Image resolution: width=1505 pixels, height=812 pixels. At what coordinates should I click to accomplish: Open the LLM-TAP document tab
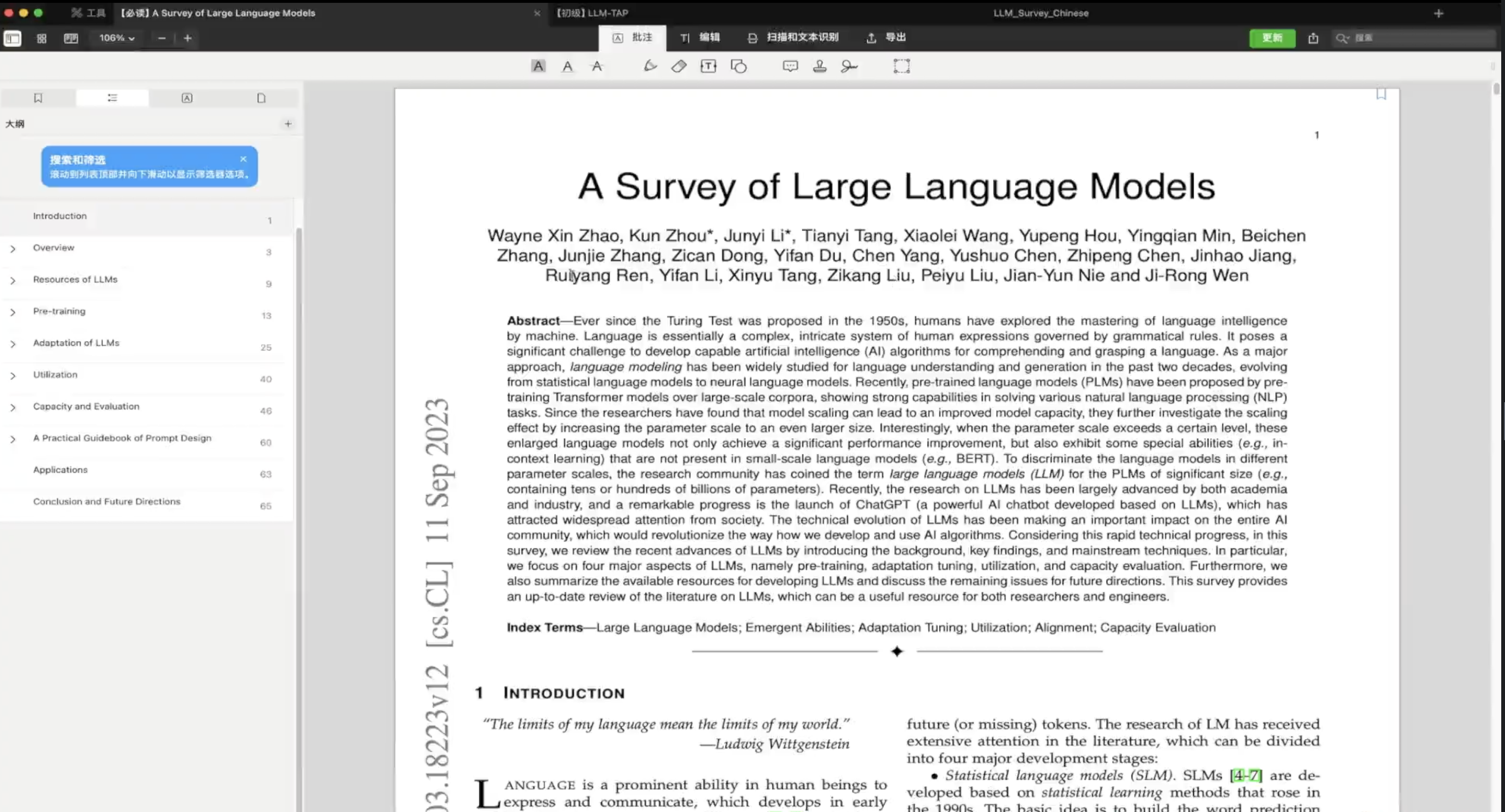pyautogui.click(x=591, y=13)
